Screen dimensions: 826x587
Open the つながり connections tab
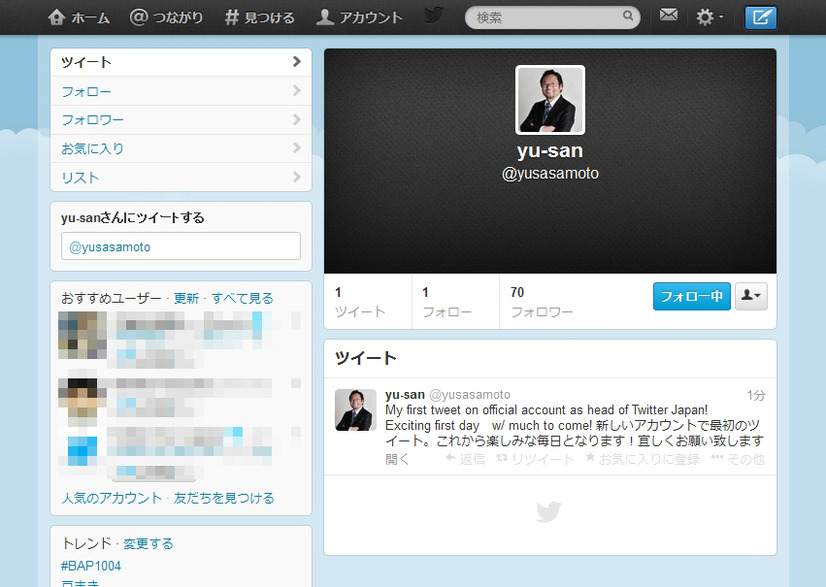coord(166,17)
